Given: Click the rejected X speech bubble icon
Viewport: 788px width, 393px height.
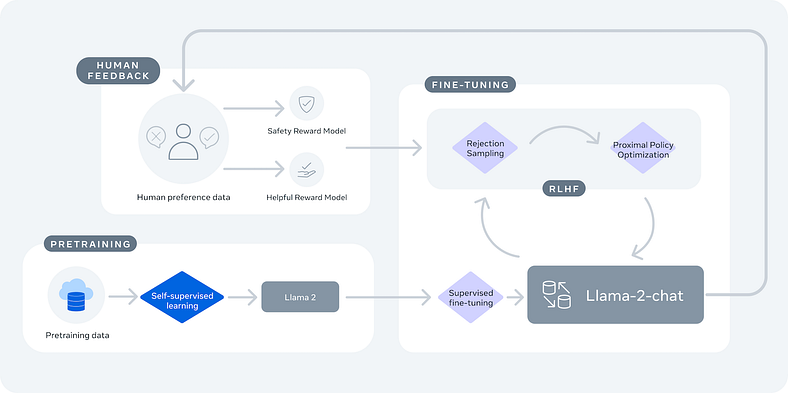Looking at the screenshot, I should point(156,137).
